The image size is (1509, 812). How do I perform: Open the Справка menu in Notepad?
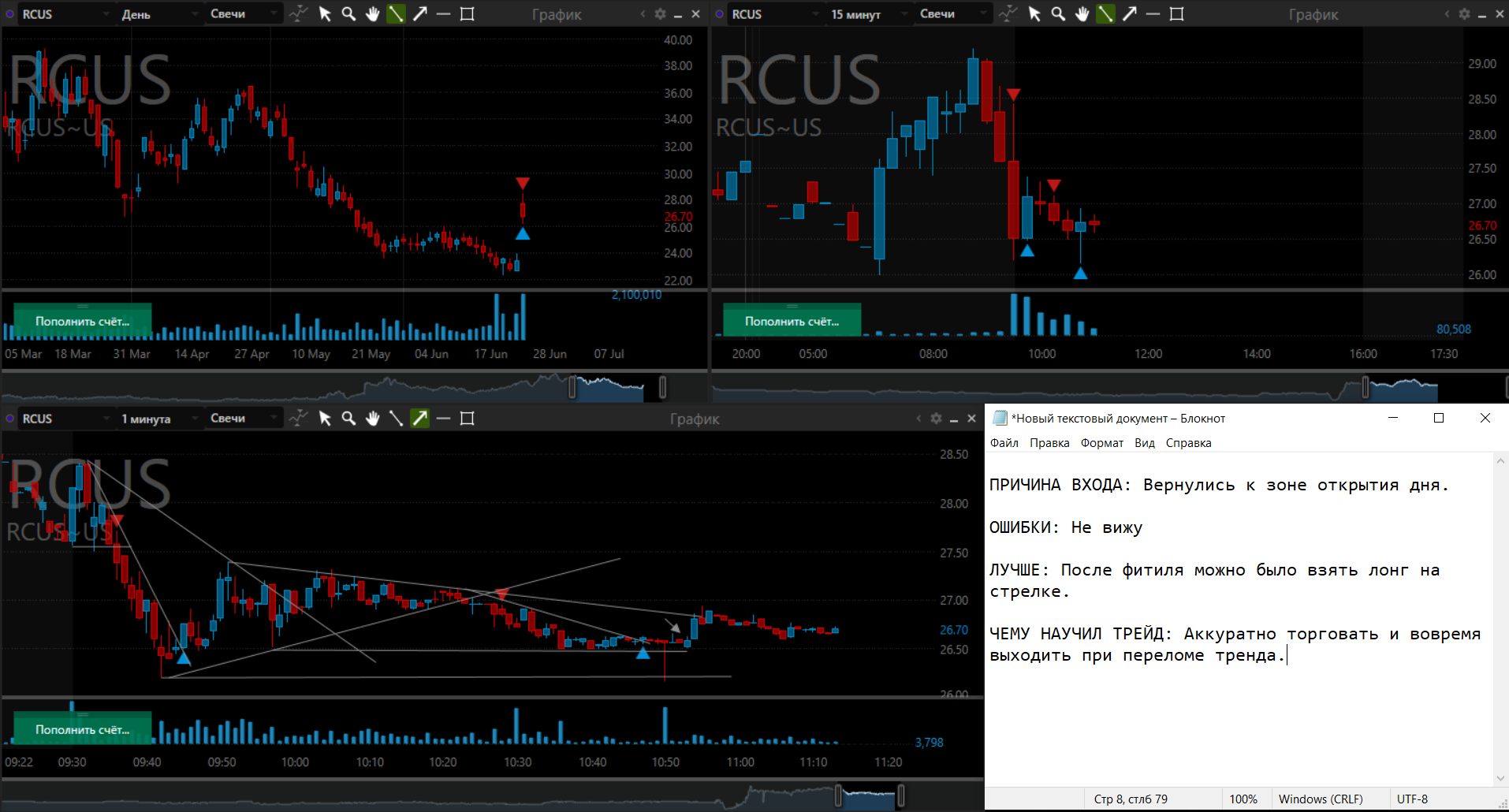tap(1188, 443)
